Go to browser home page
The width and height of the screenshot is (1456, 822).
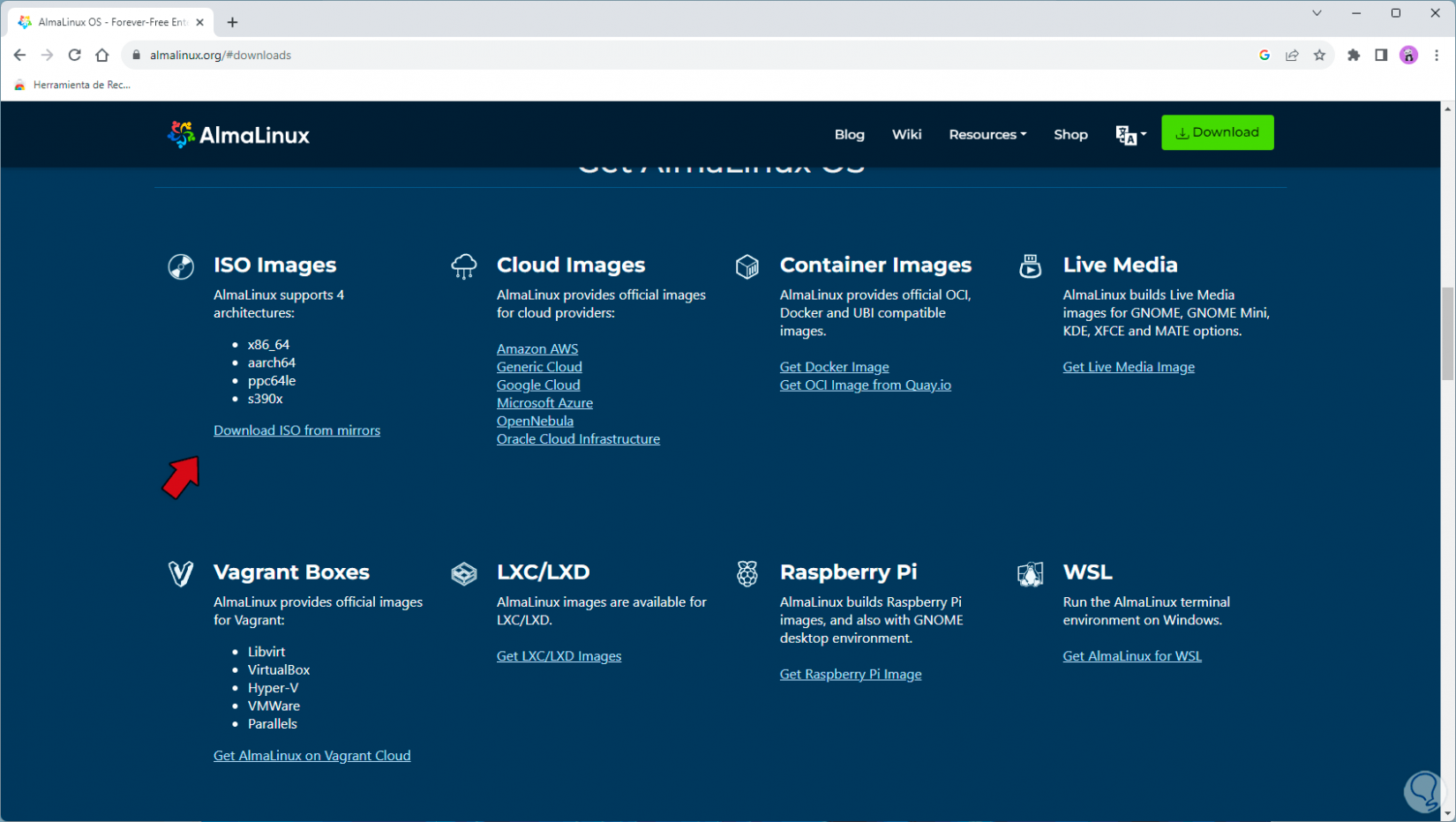(102, 55)
